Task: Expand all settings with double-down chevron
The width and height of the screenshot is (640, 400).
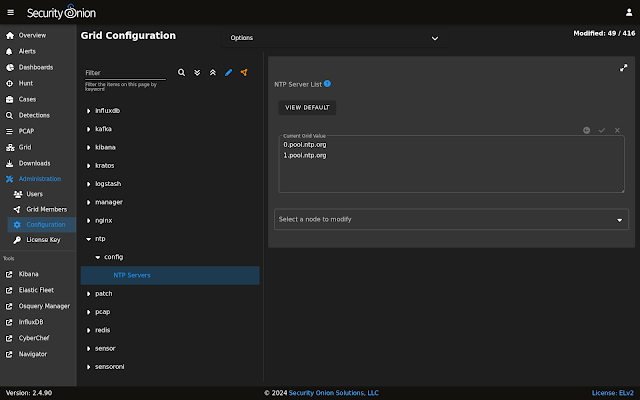Action: tap(197, 72)
